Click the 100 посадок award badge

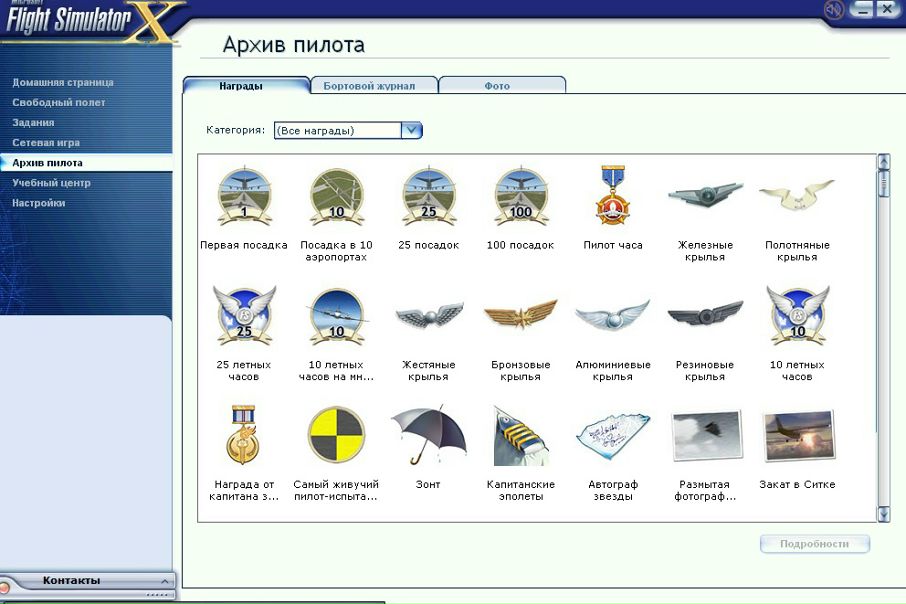521,197
